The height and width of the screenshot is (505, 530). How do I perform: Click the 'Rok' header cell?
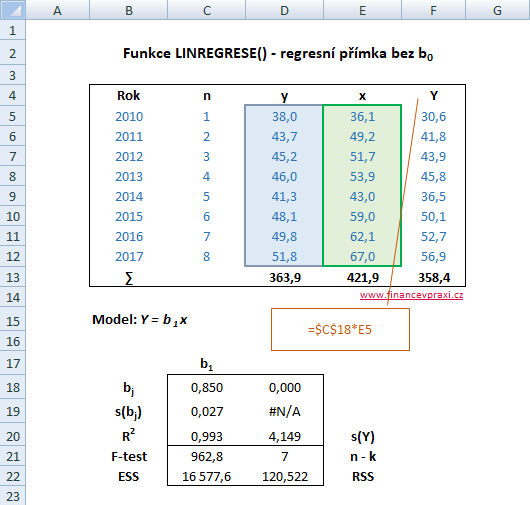click(x=128, y=96)
